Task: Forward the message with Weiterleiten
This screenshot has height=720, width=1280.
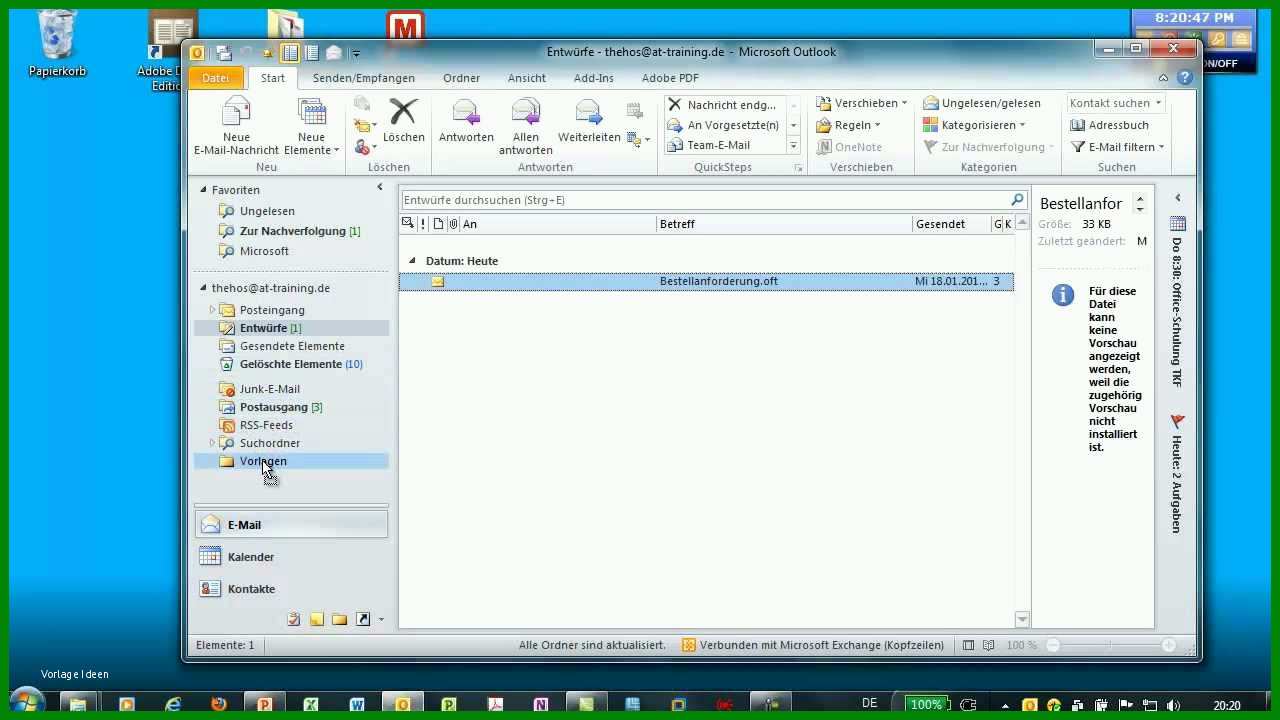Action: tap(589, 120)
